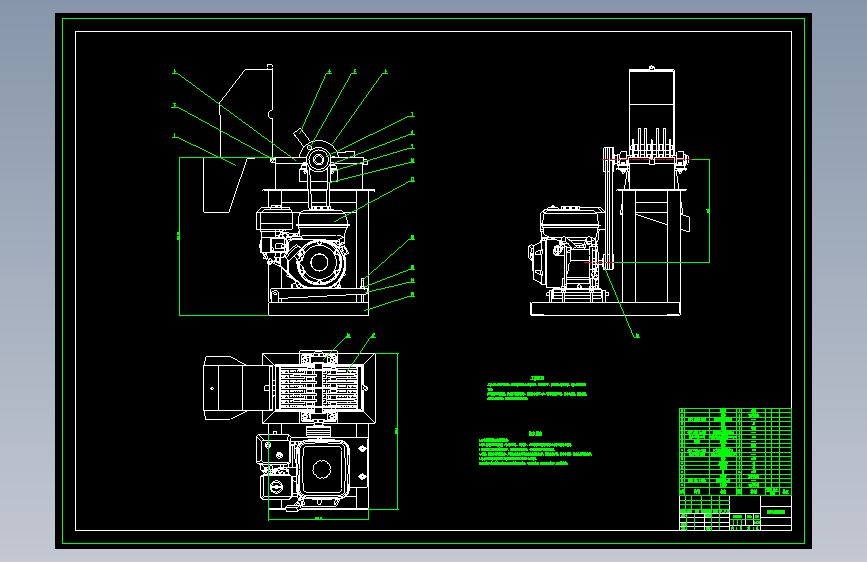Click the base plate in the side view
Viewport: 867px width, 562px height.
tap(605, 309)
